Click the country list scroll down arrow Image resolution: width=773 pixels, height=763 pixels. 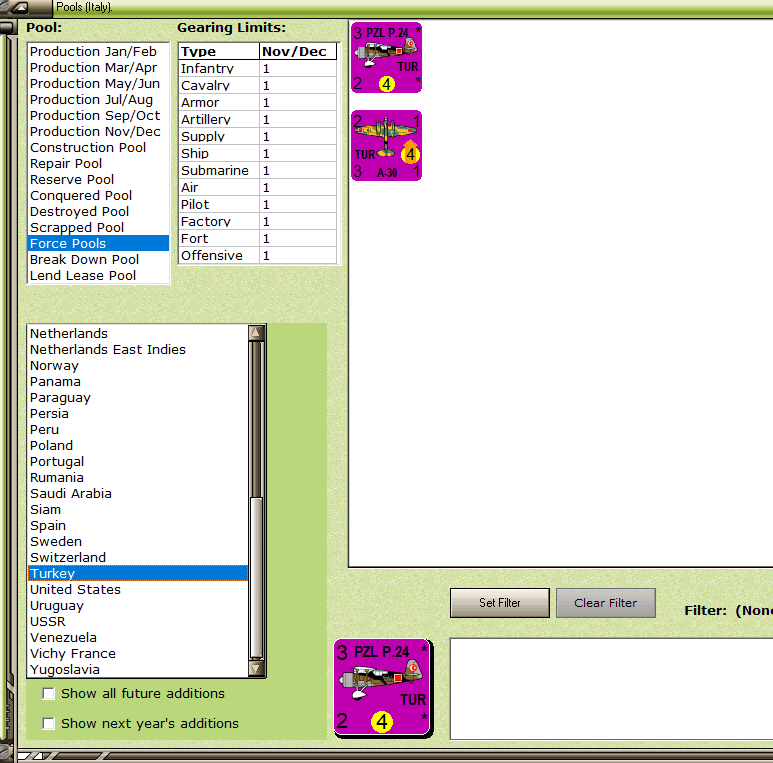[x=256, y=668]
